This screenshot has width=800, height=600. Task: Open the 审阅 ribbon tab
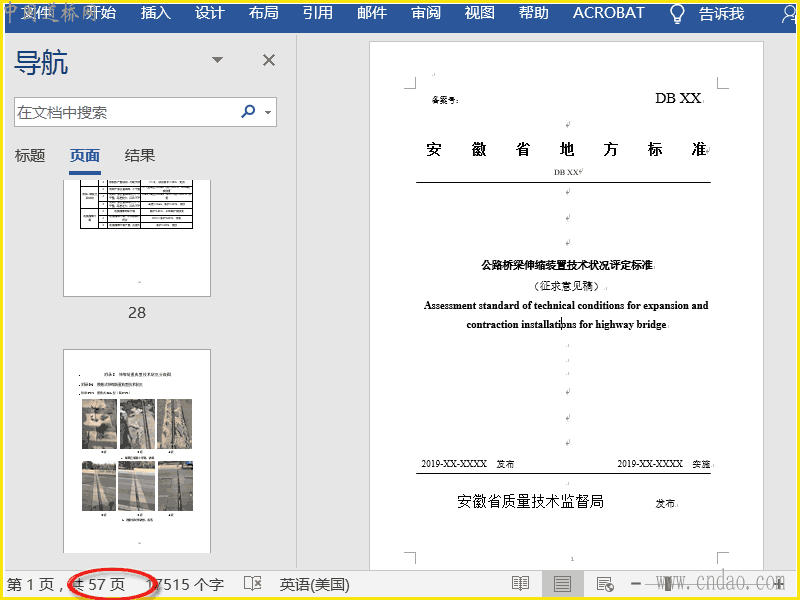point(426,12)
